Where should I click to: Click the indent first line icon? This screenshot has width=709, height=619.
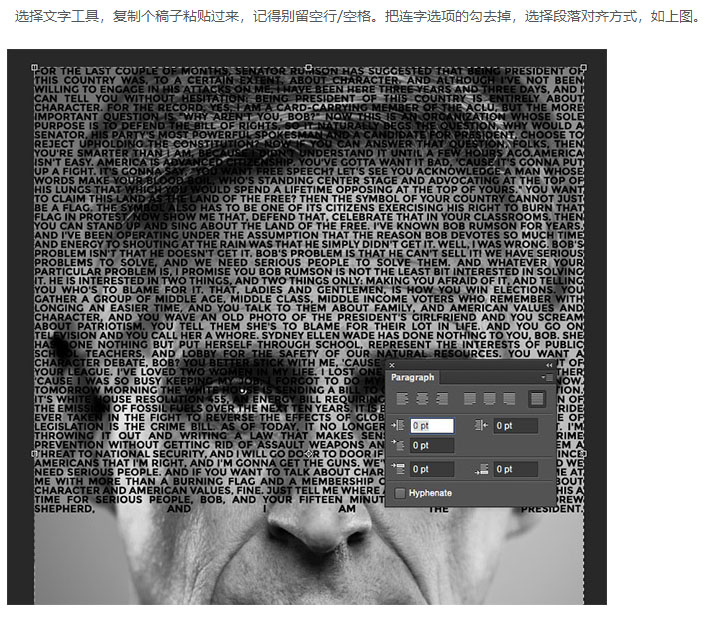pyautogui.click(x=400, y=445)
